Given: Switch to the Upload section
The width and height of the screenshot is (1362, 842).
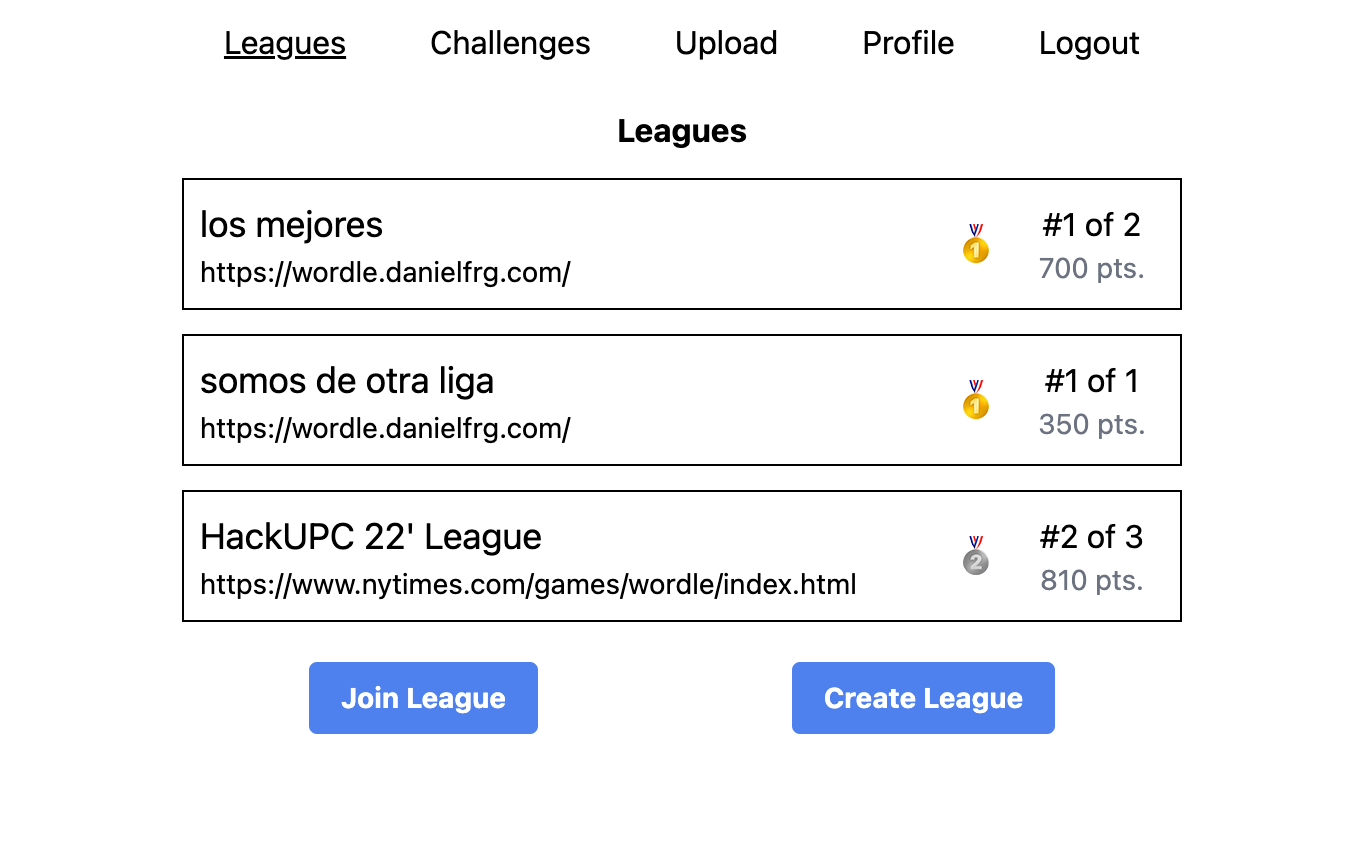Looking at the screenshot, I should (x=726, y=43).
